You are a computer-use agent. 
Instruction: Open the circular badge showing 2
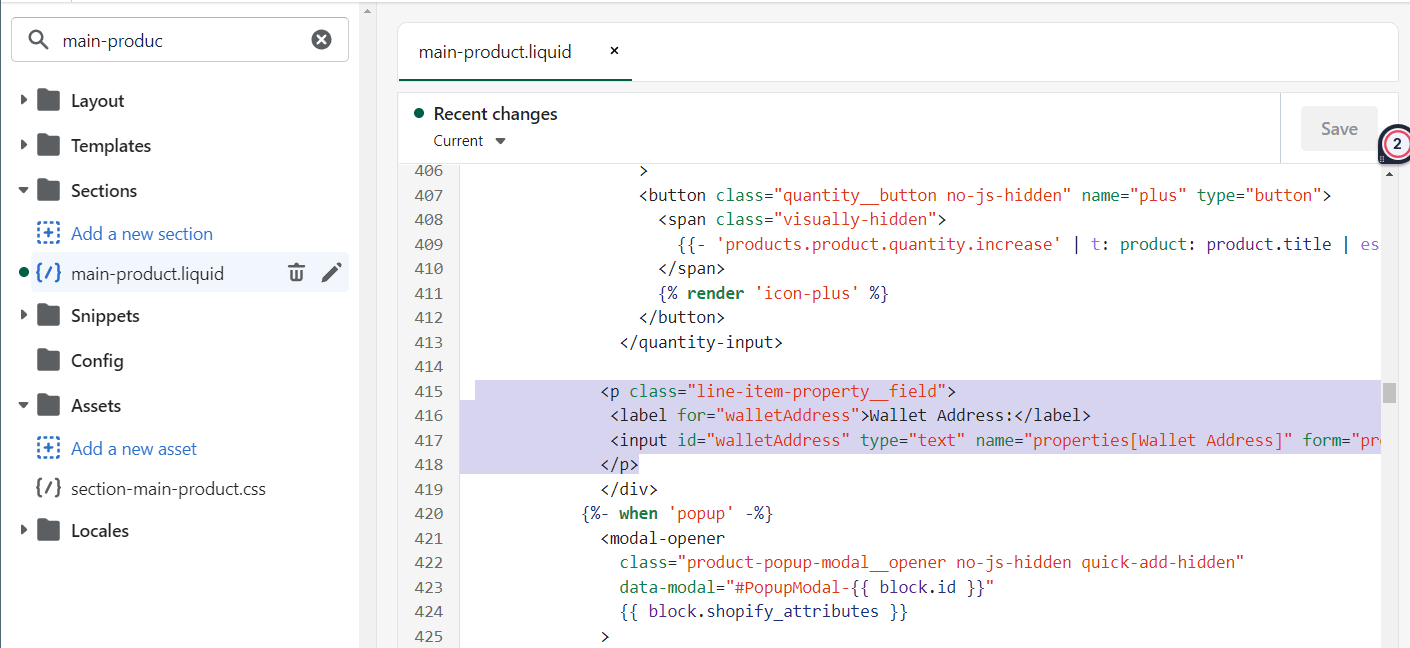click(1397, 144)
